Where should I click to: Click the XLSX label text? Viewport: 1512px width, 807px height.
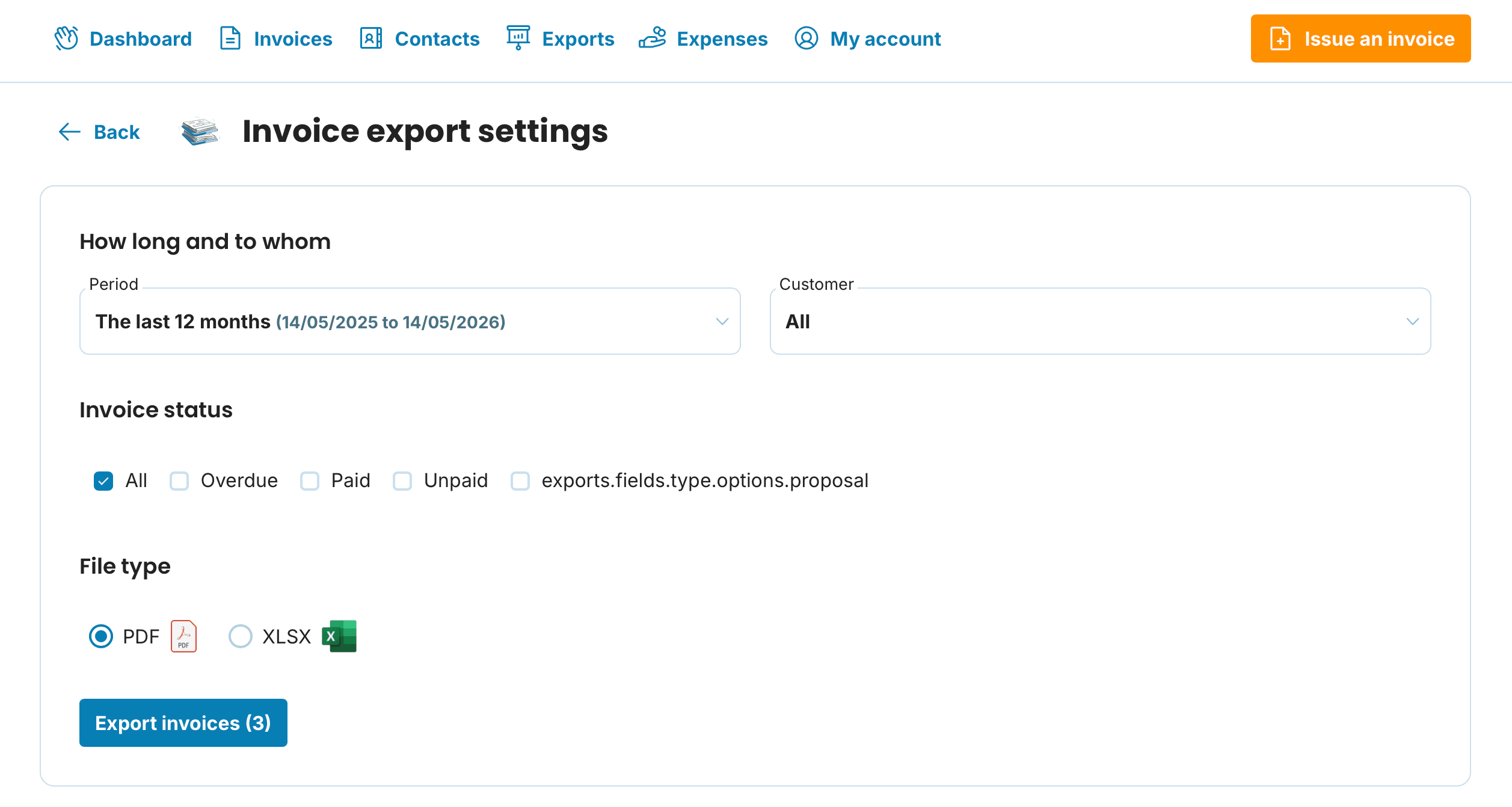point(287,636)
